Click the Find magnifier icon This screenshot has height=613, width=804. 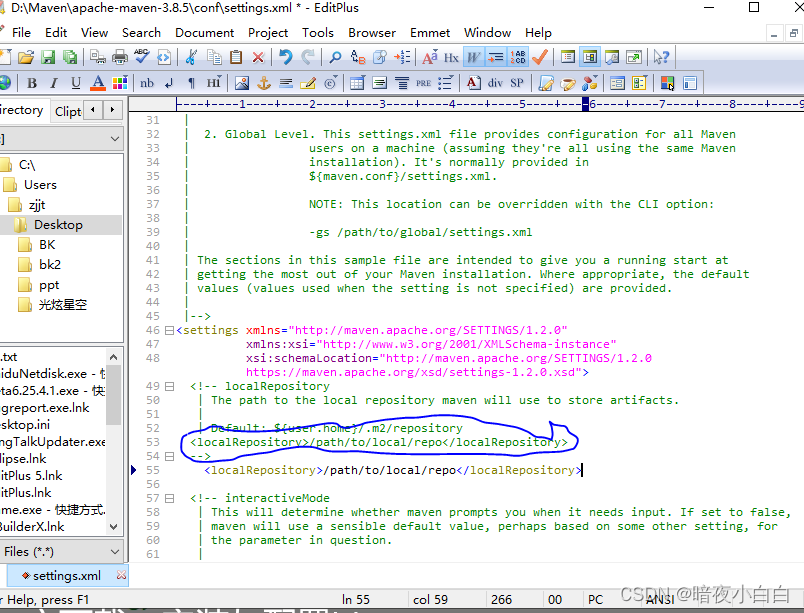point(335,57)
